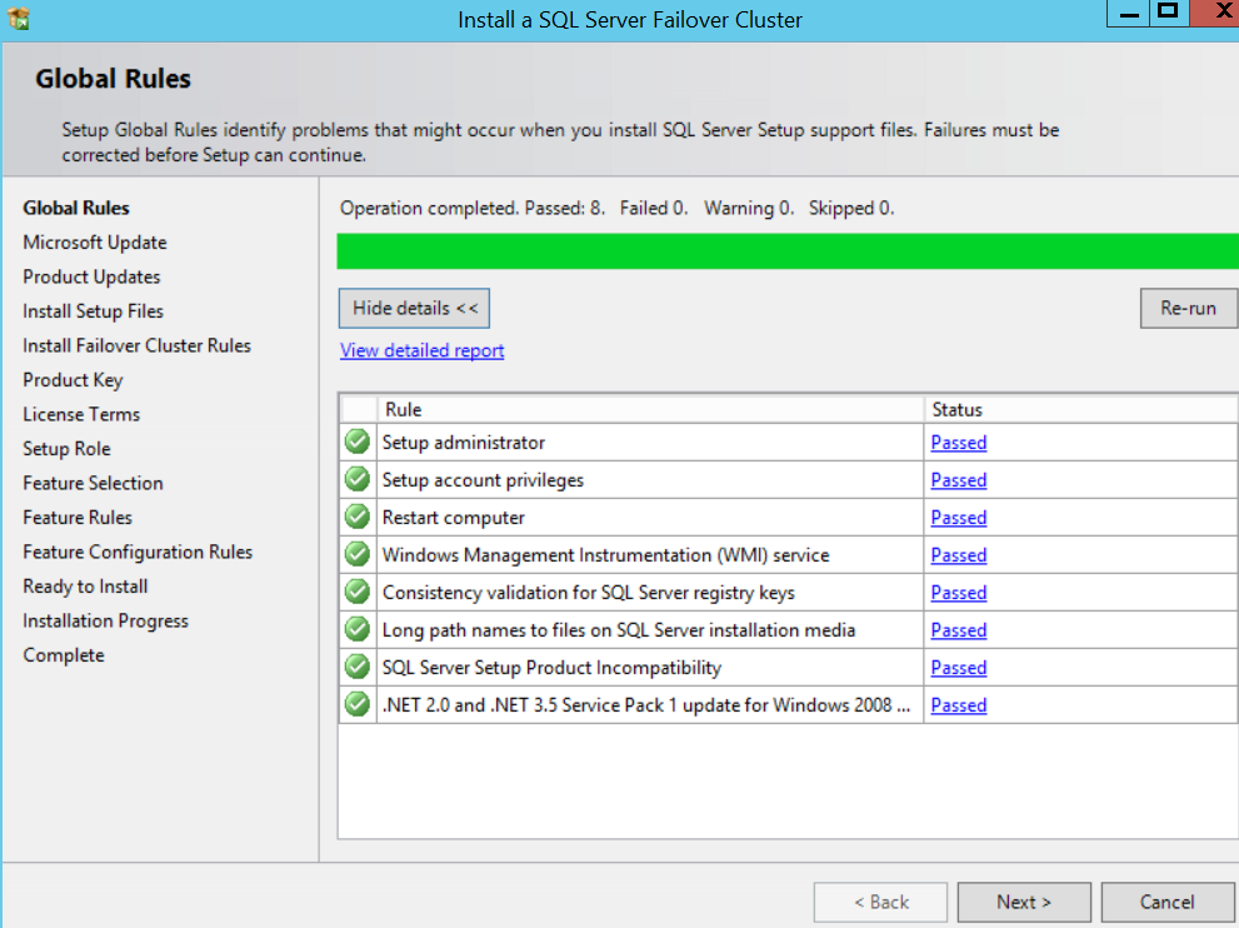The width and height of the screenshot is (1239, 928).
Task: Minimize the installer window
Action: pyautogui.click(x=1130, y=14)
